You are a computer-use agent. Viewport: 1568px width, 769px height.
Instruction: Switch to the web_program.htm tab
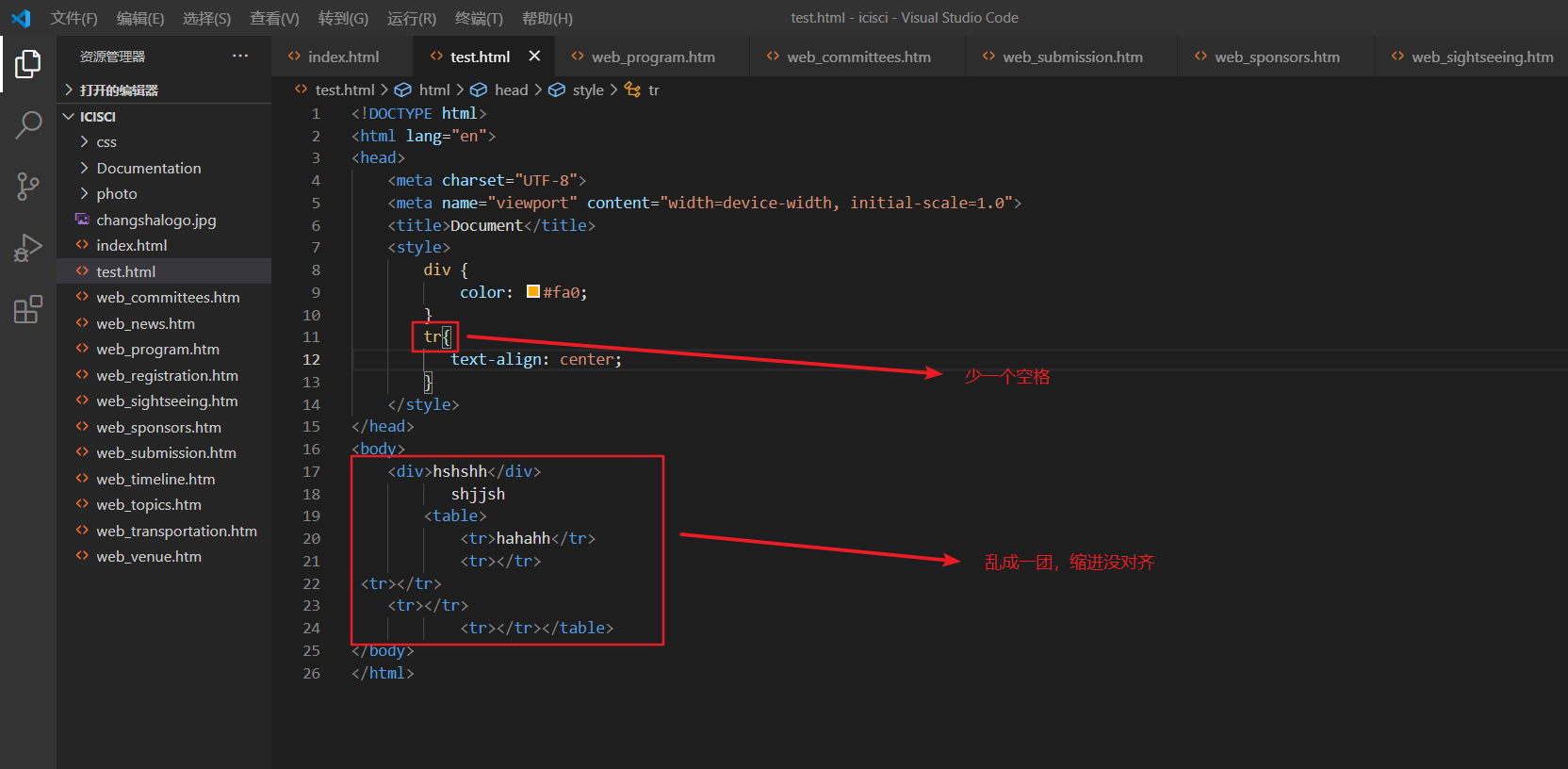[x=653, y=57]
